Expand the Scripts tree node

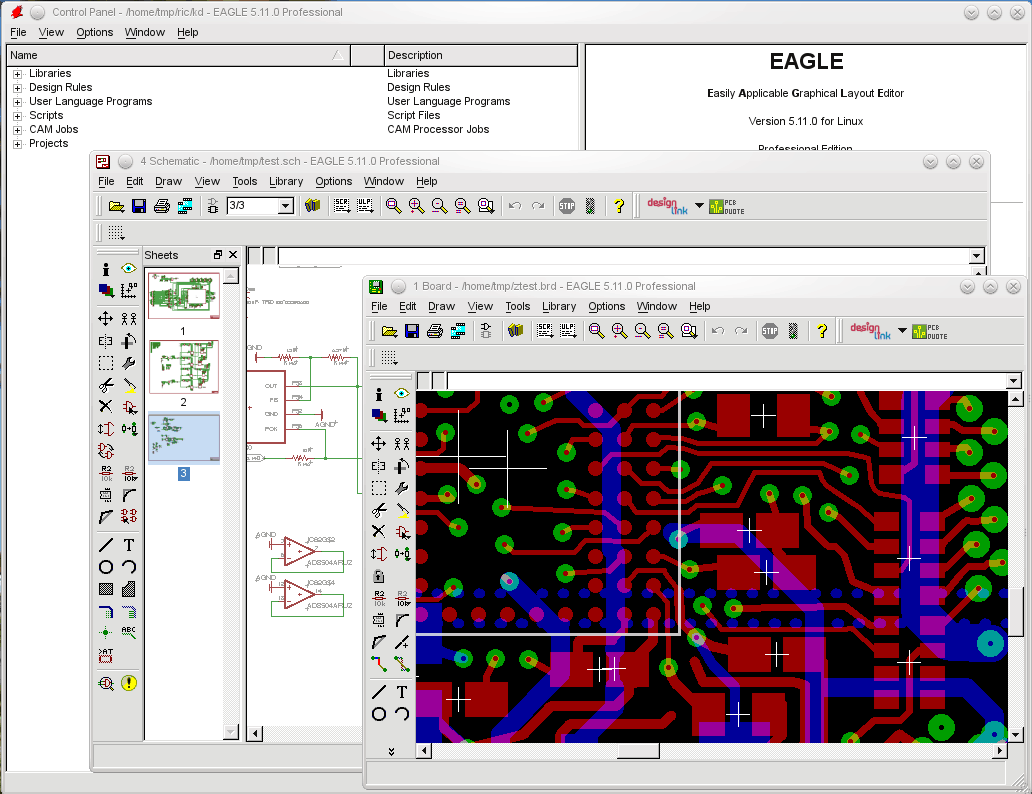click(17, 116)
